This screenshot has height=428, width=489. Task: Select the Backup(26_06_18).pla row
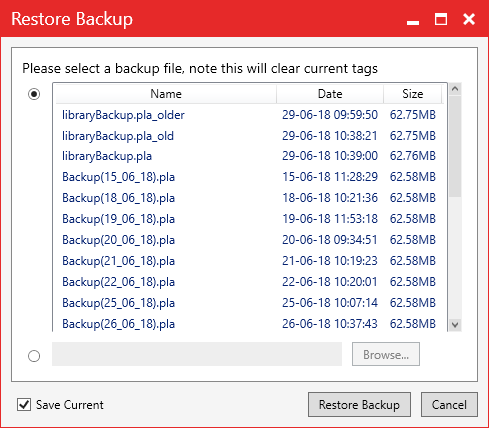click(x=249, y=324)
